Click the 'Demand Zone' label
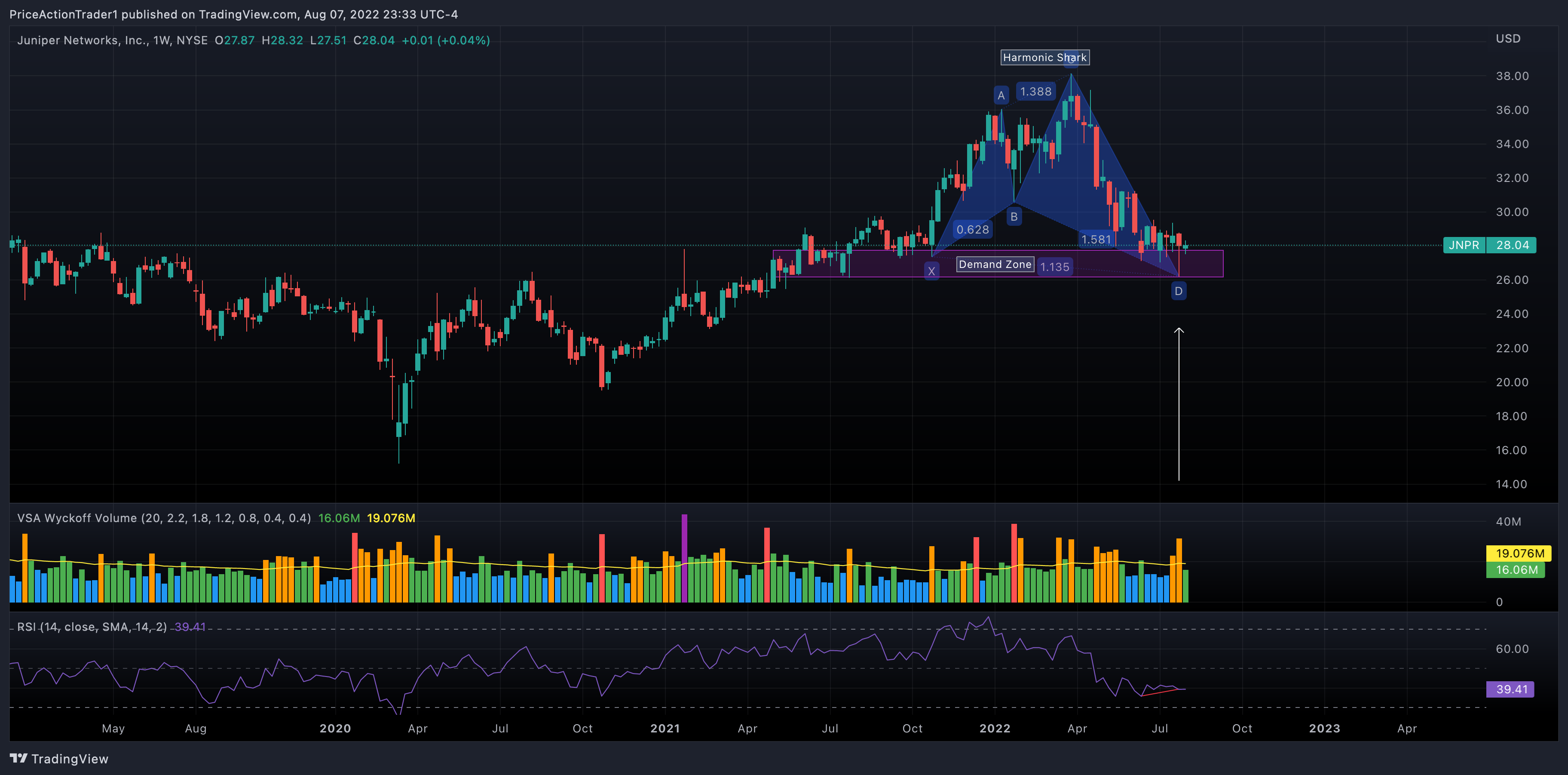 (x=995, y=264)
